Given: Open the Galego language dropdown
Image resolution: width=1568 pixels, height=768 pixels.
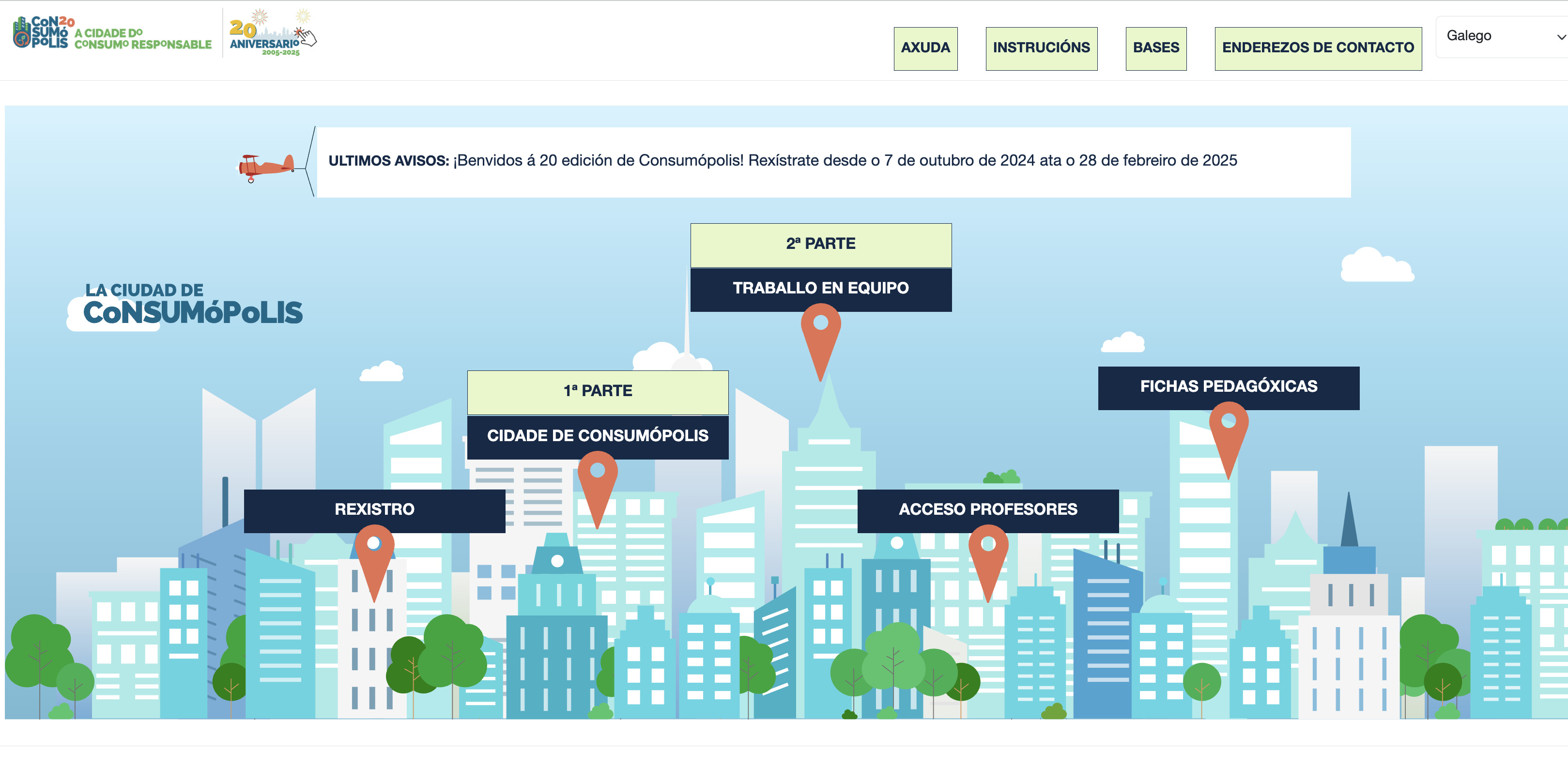Looking at the screenshot, I should click(1501, 36).
